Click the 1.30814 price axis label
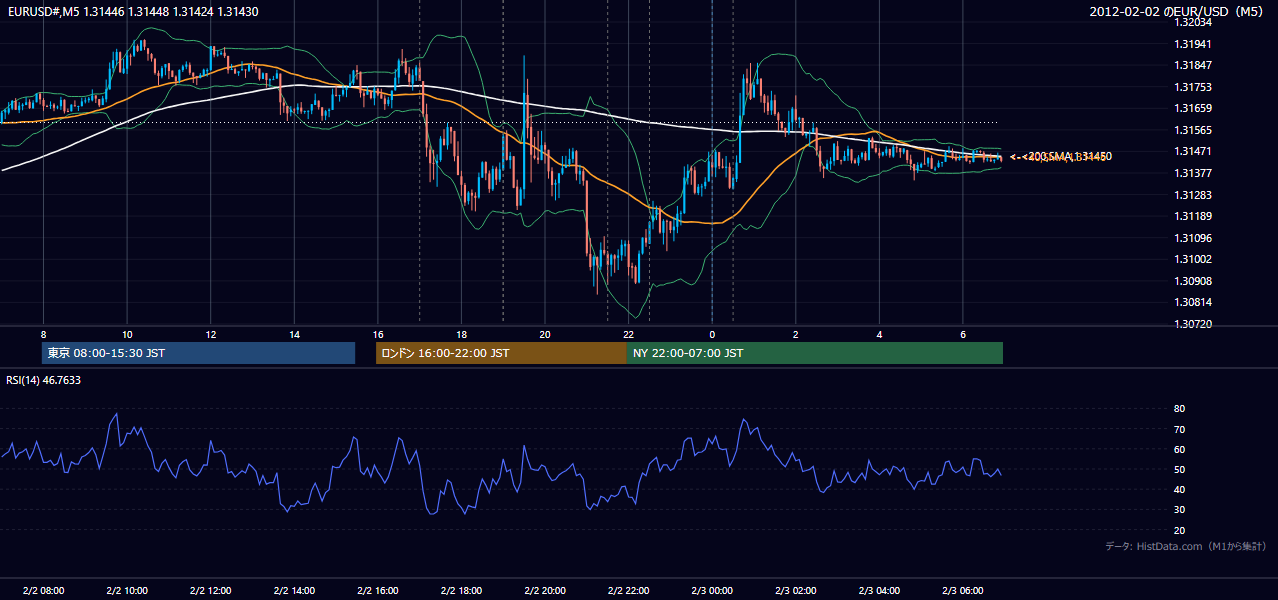 (x=1194, y=302)
